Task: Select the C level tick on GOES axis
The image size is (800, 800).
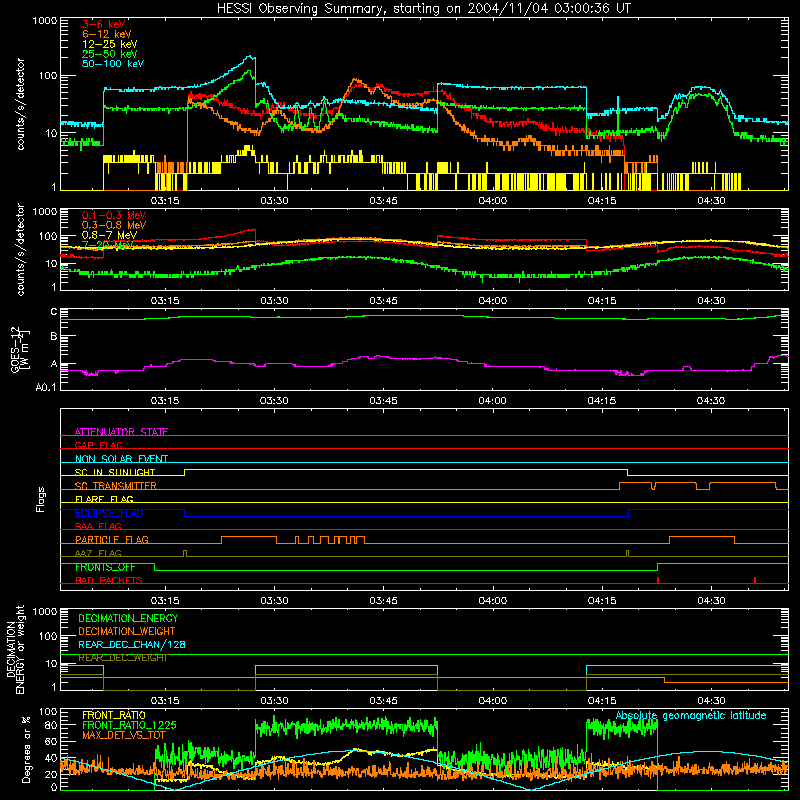Action: (x=54, y=312)
